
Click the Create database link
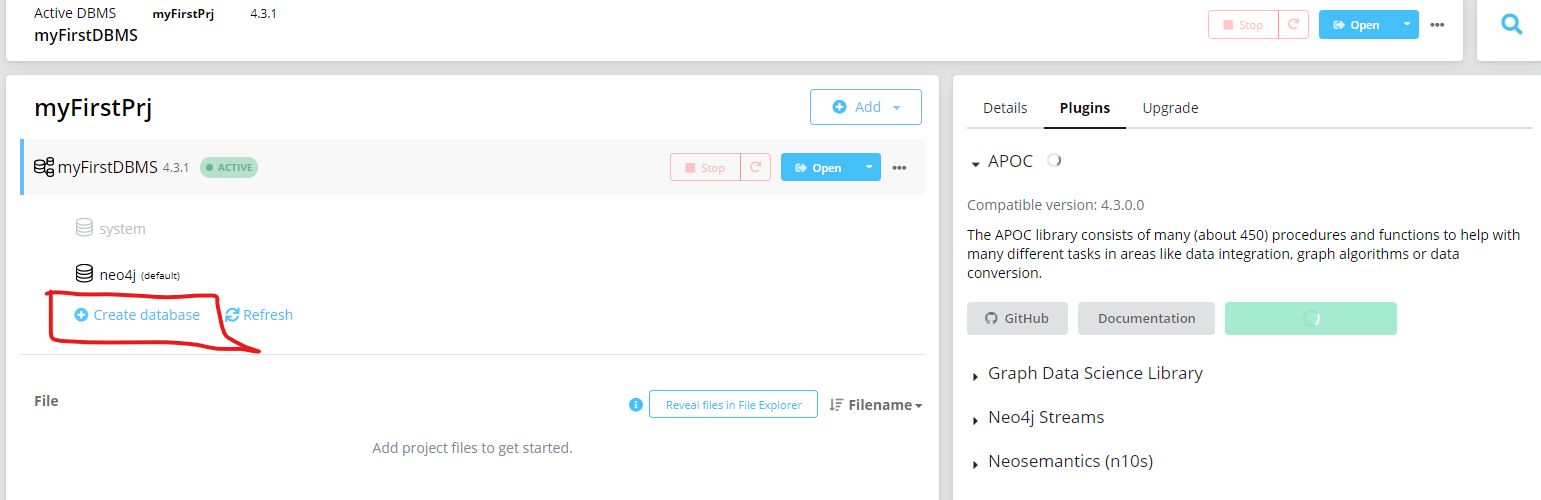pos(146,315)
